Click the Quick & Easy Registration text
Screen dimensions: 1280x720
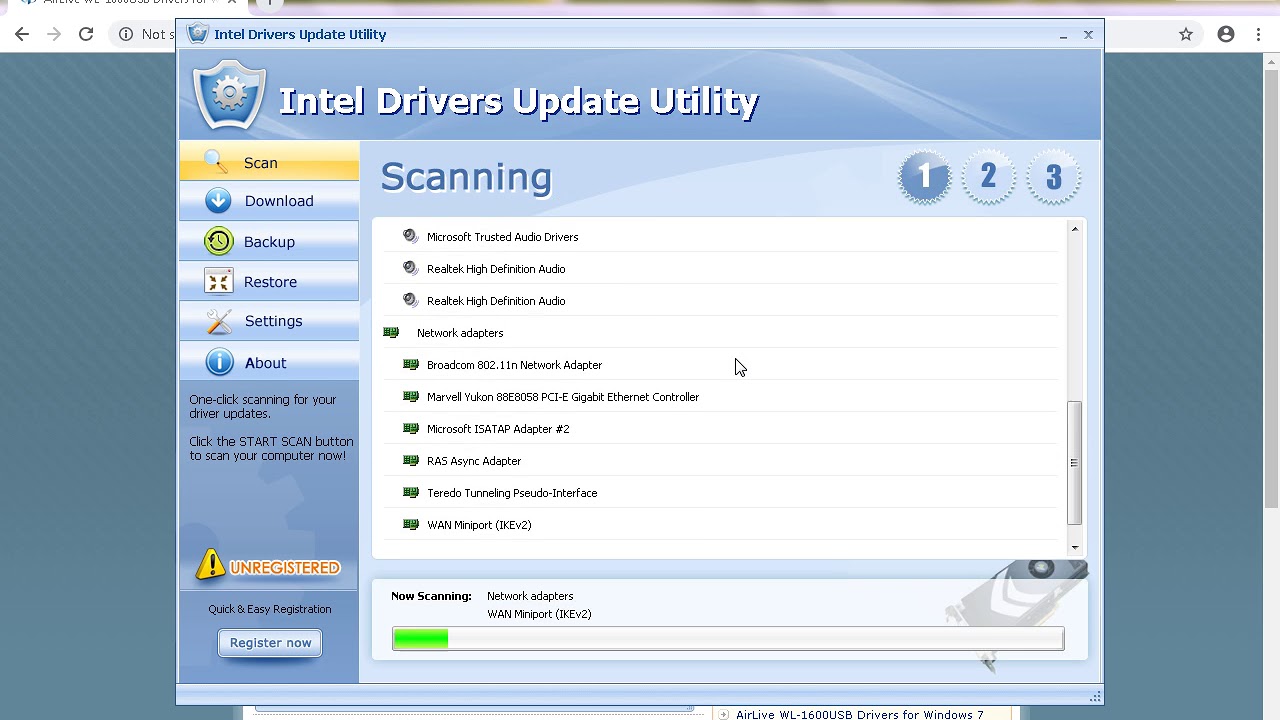[x=269, y=609]
